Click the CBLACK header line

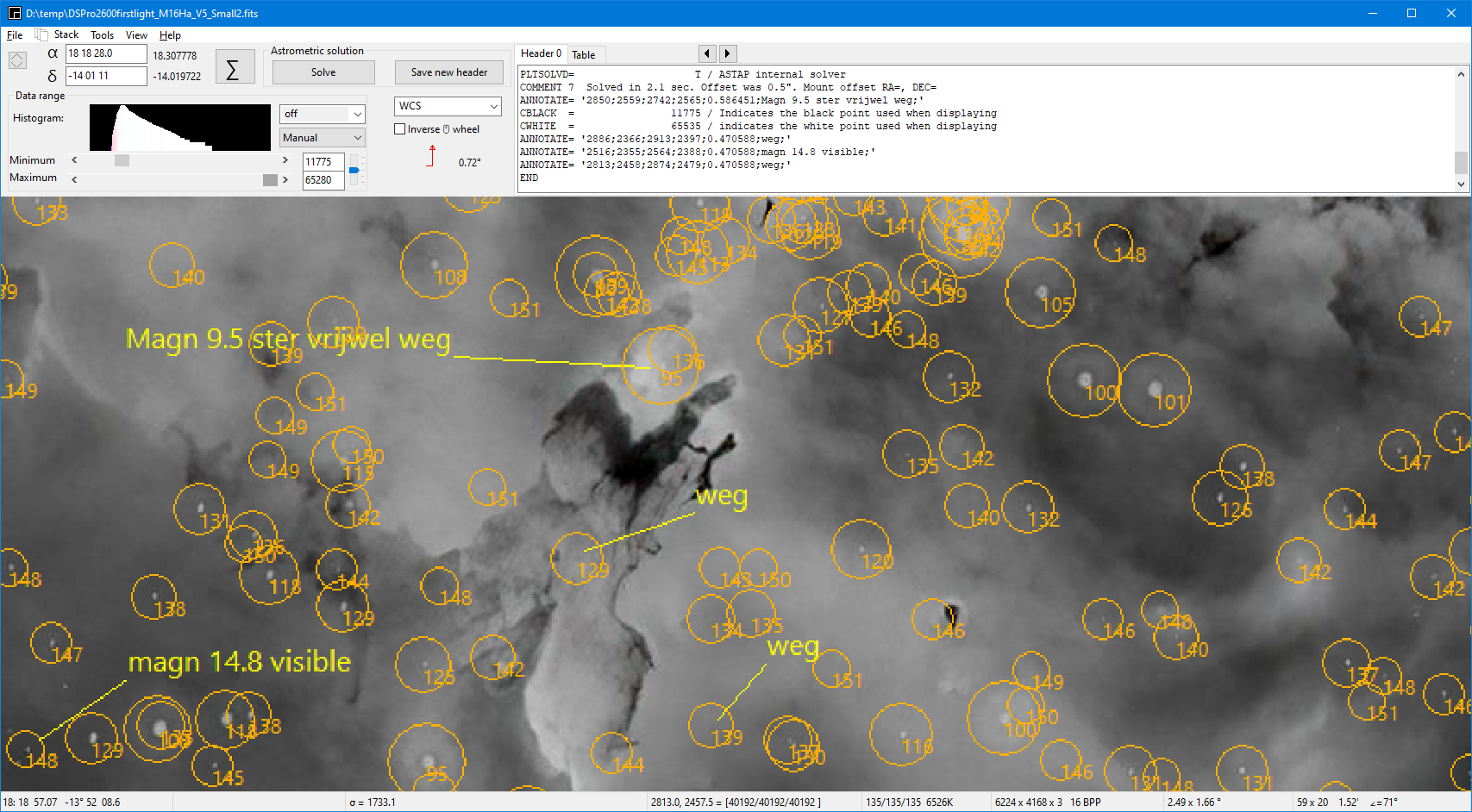pyautogui.click(x=758, y=113)
